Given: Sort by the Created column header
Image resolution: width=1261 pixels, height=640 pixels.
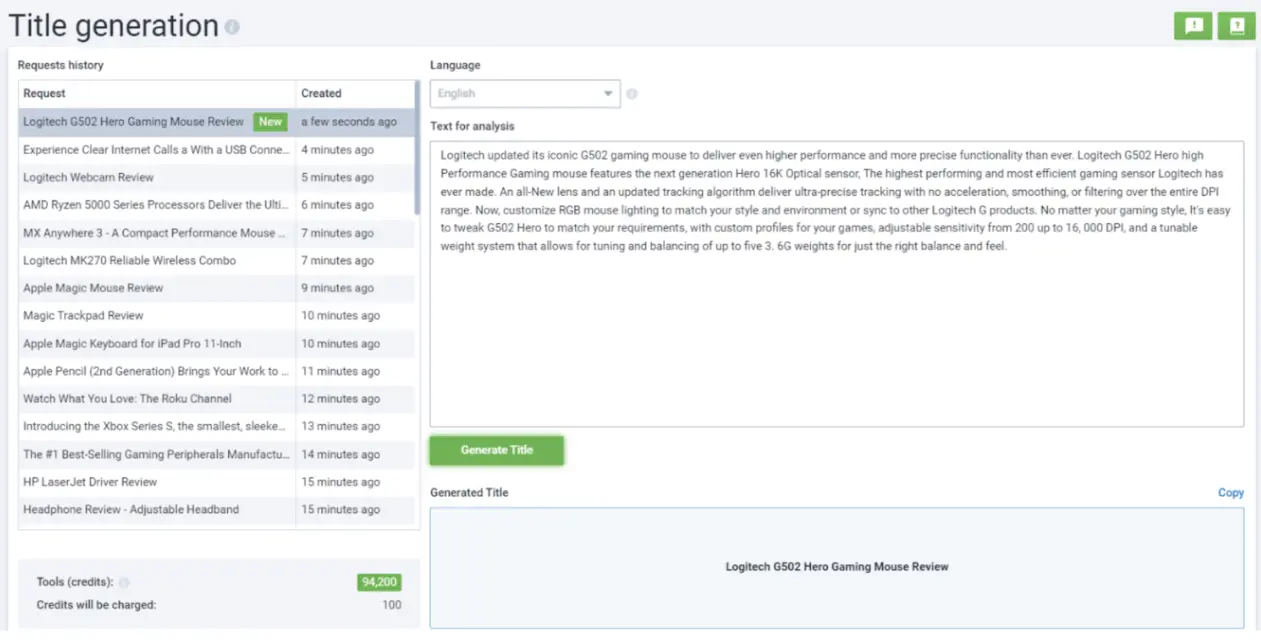Looking at the screenshot, I should (355, 94).
